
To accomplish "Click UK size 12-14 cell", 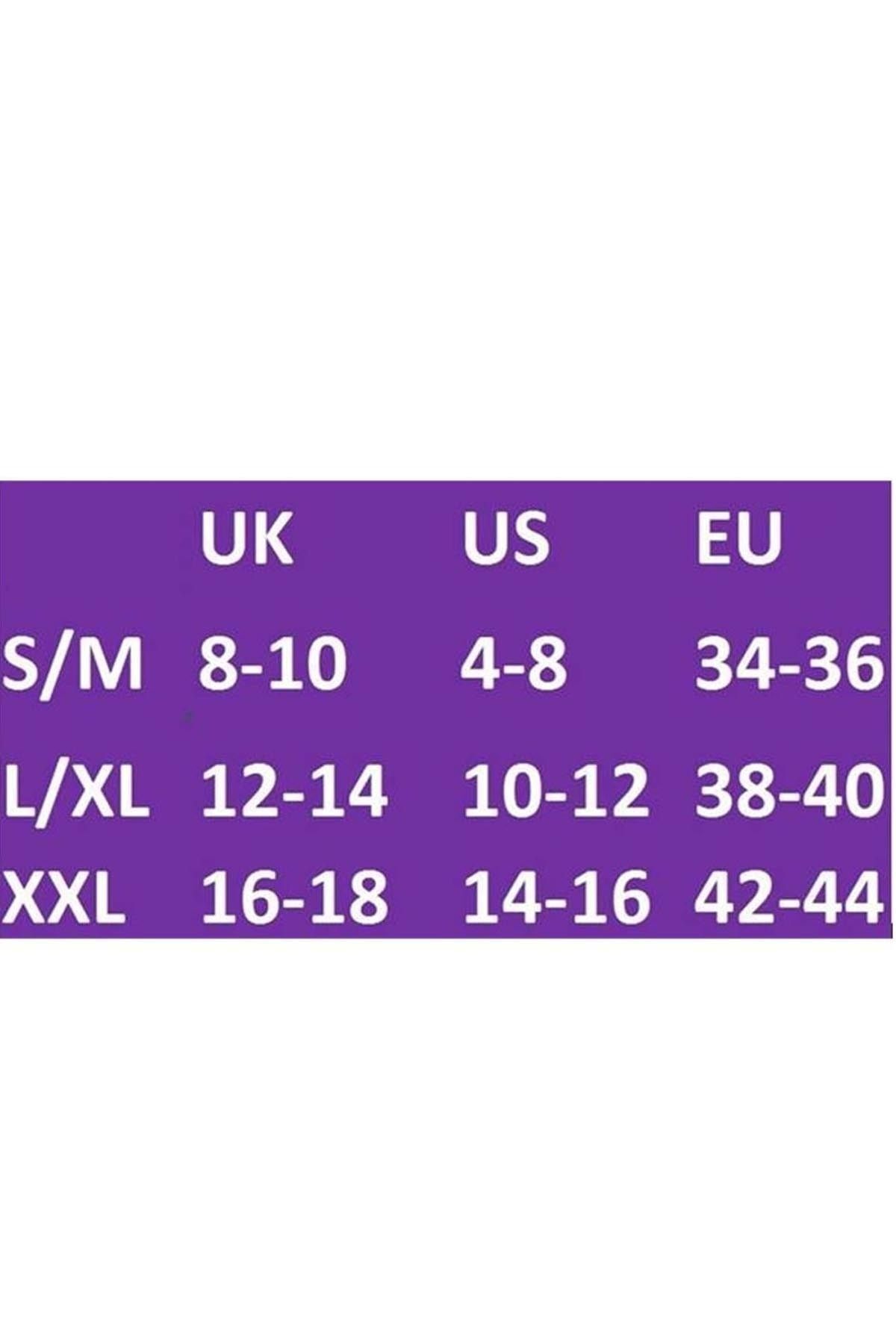I will click(294, 790).
